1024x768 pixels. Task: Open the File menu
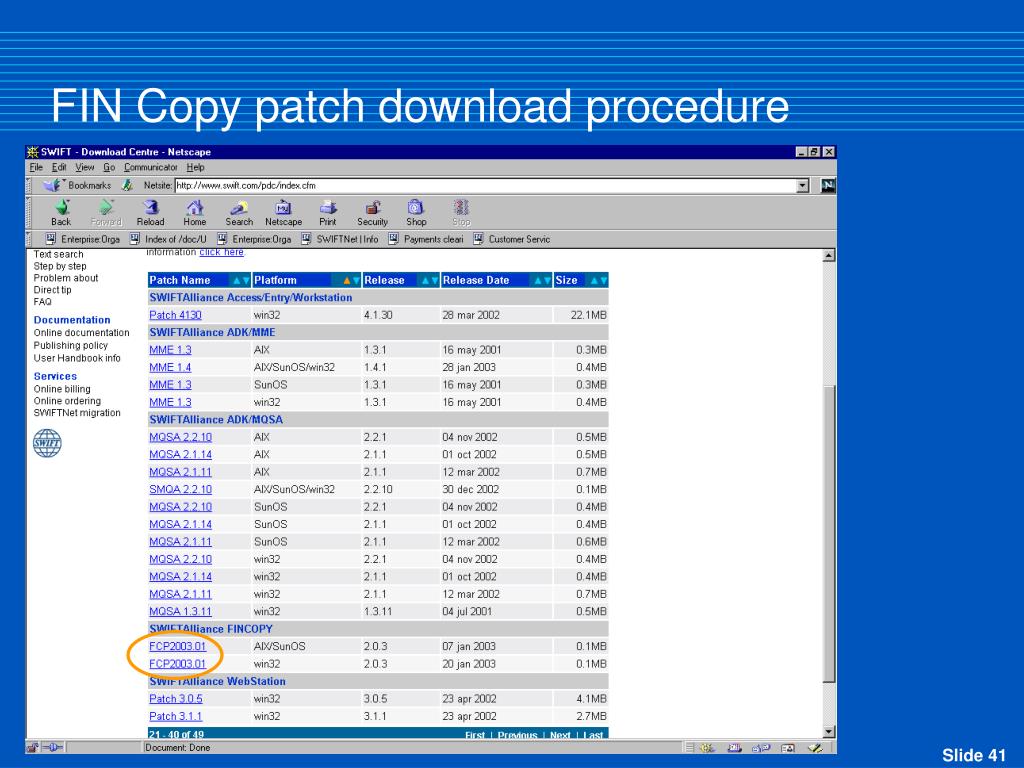pos(36,167)
